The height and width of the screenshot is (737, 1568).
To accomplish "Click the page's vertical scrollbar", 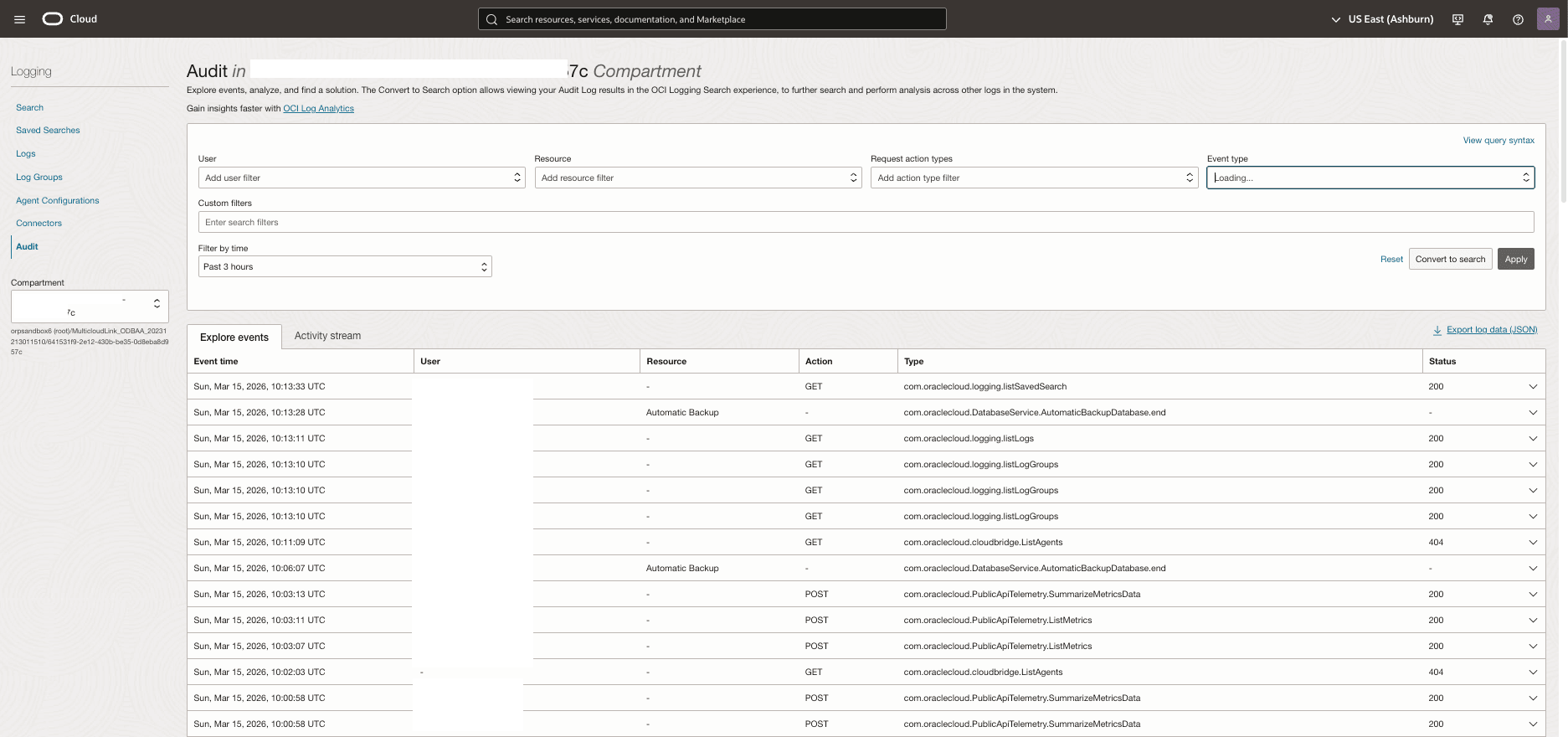I will click(x=1564, y=121).
